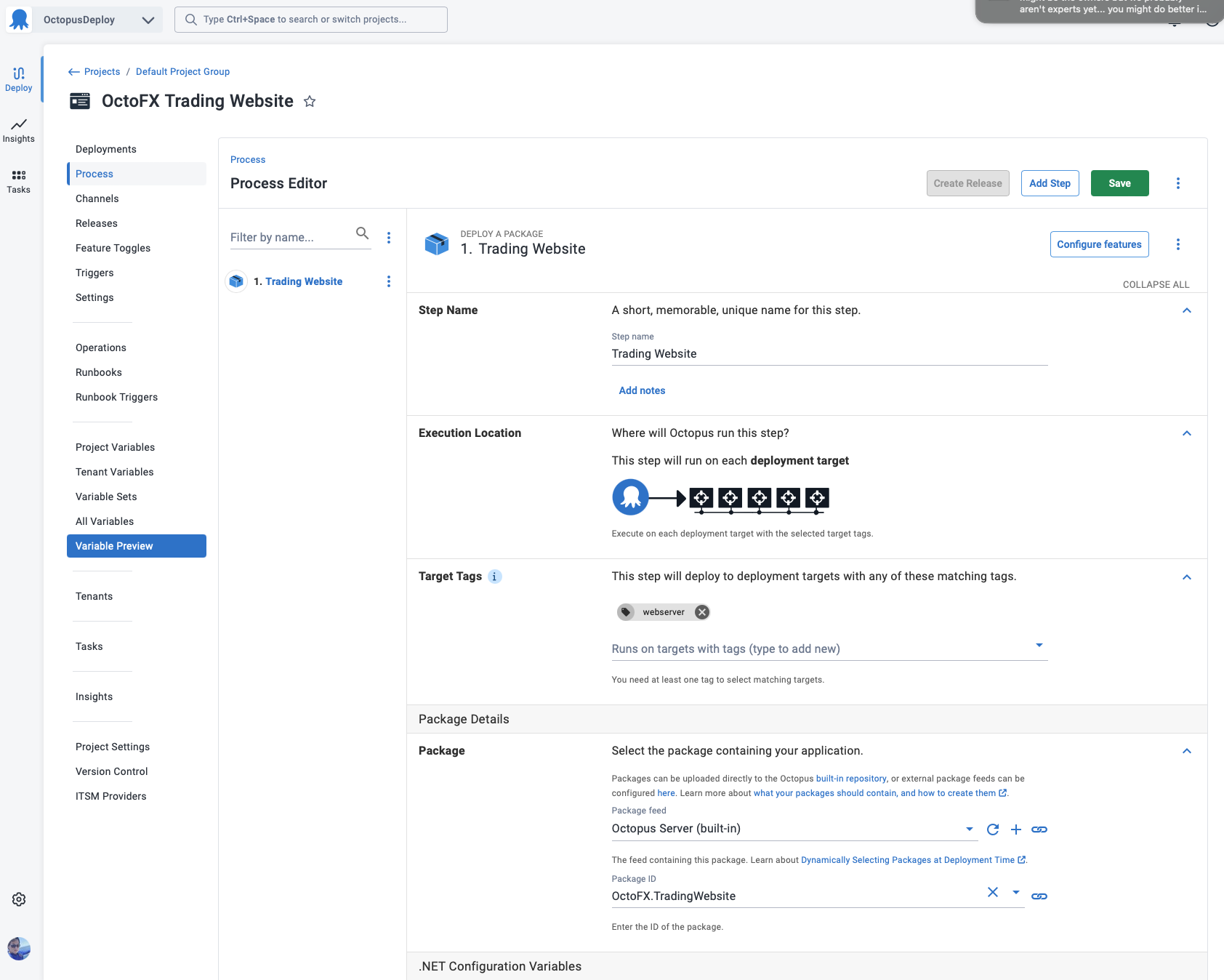The image size is (1224, 980).
Task: Open overflow menu beside Configure features
Action: 1178,244
